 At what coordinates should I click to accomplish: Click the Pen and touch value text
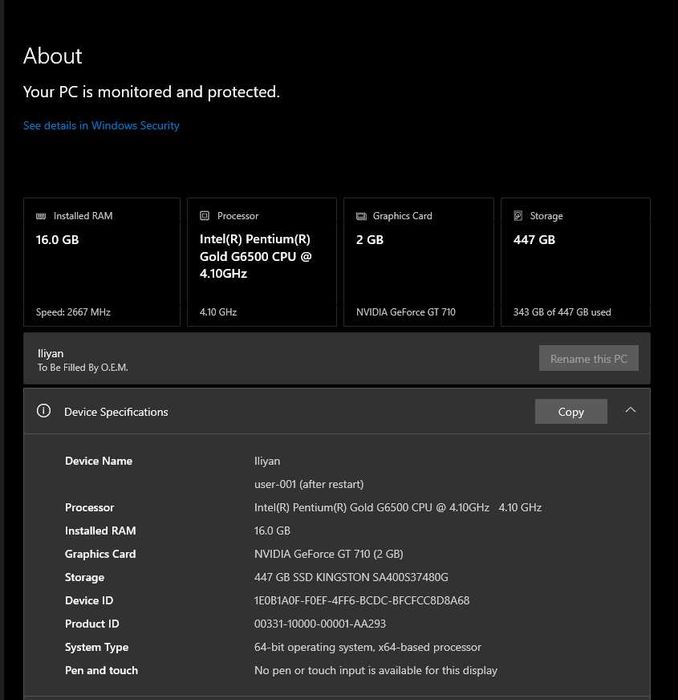[x=375, y=670]
